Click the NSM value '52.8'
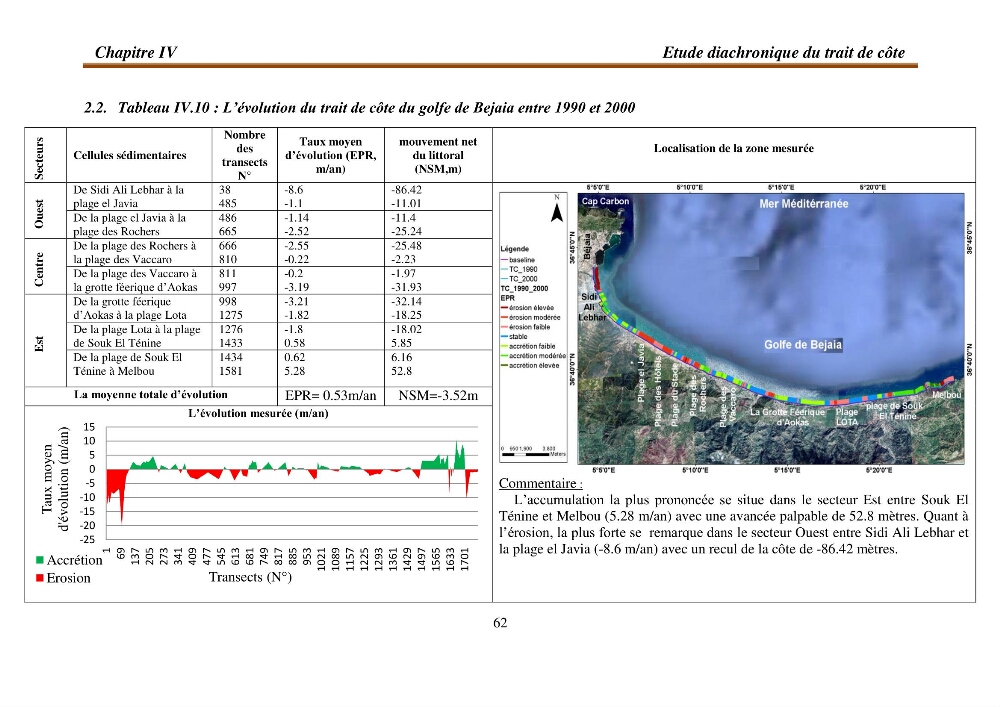Image resolution: width=1000 pixels, height=707 pixels. tap(401, 371)
